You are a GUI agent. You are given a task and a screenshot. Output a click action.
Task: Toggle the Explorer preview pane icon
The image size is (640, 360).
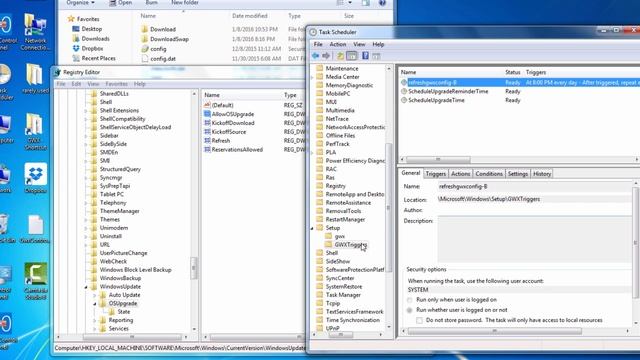pyautogui.click(x=366, y=3)
